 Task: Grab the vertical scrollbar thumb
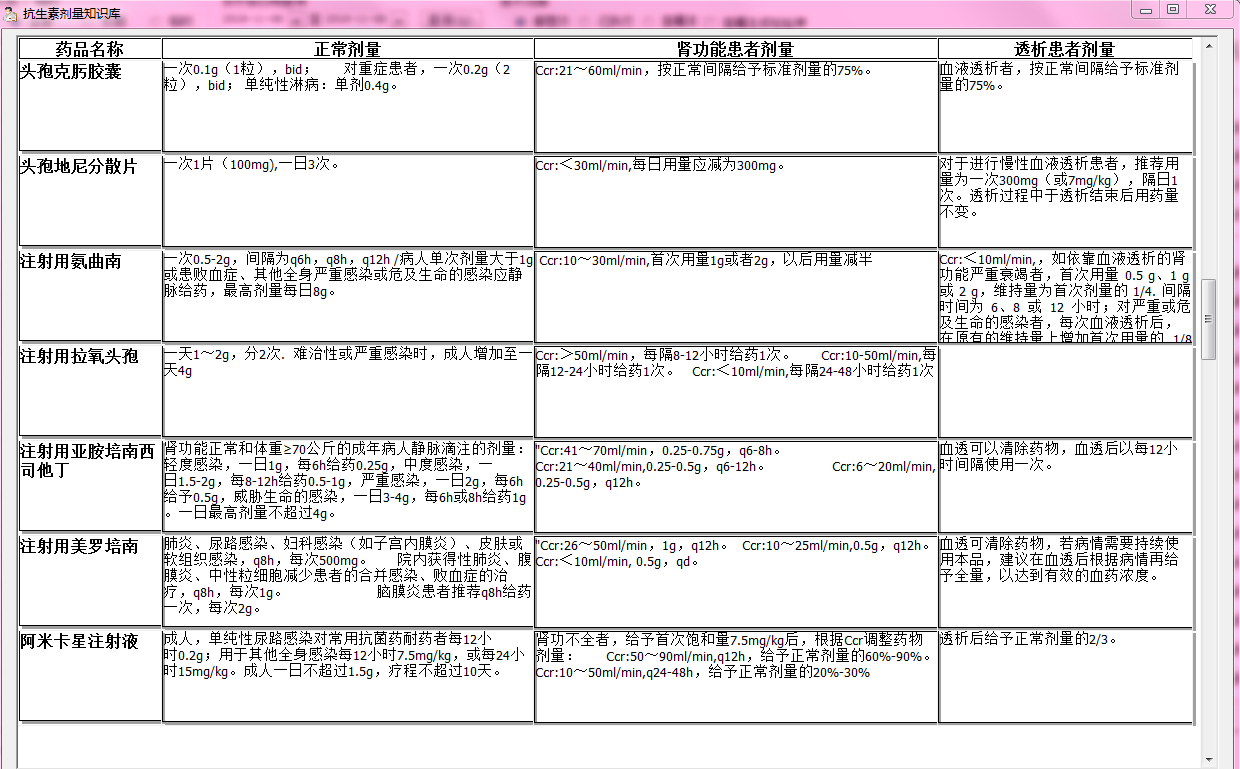(x=1208, y=319)
